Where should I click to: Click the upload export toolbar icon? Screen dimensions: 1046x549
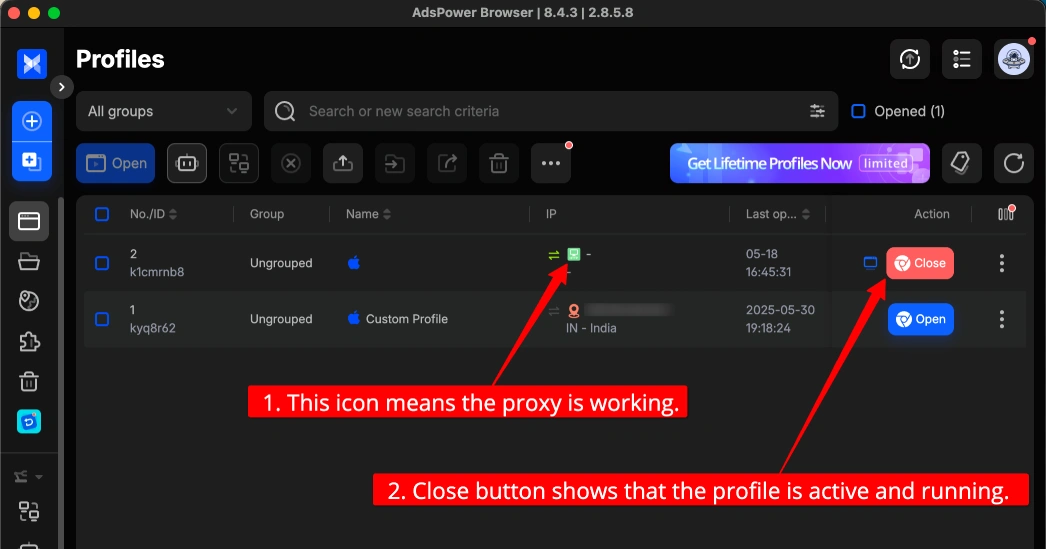[343, 163]
